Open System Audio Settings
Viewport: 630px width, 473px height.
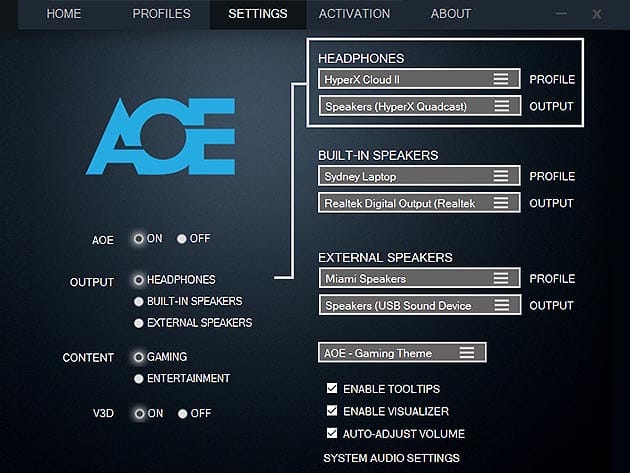(391, 458)
